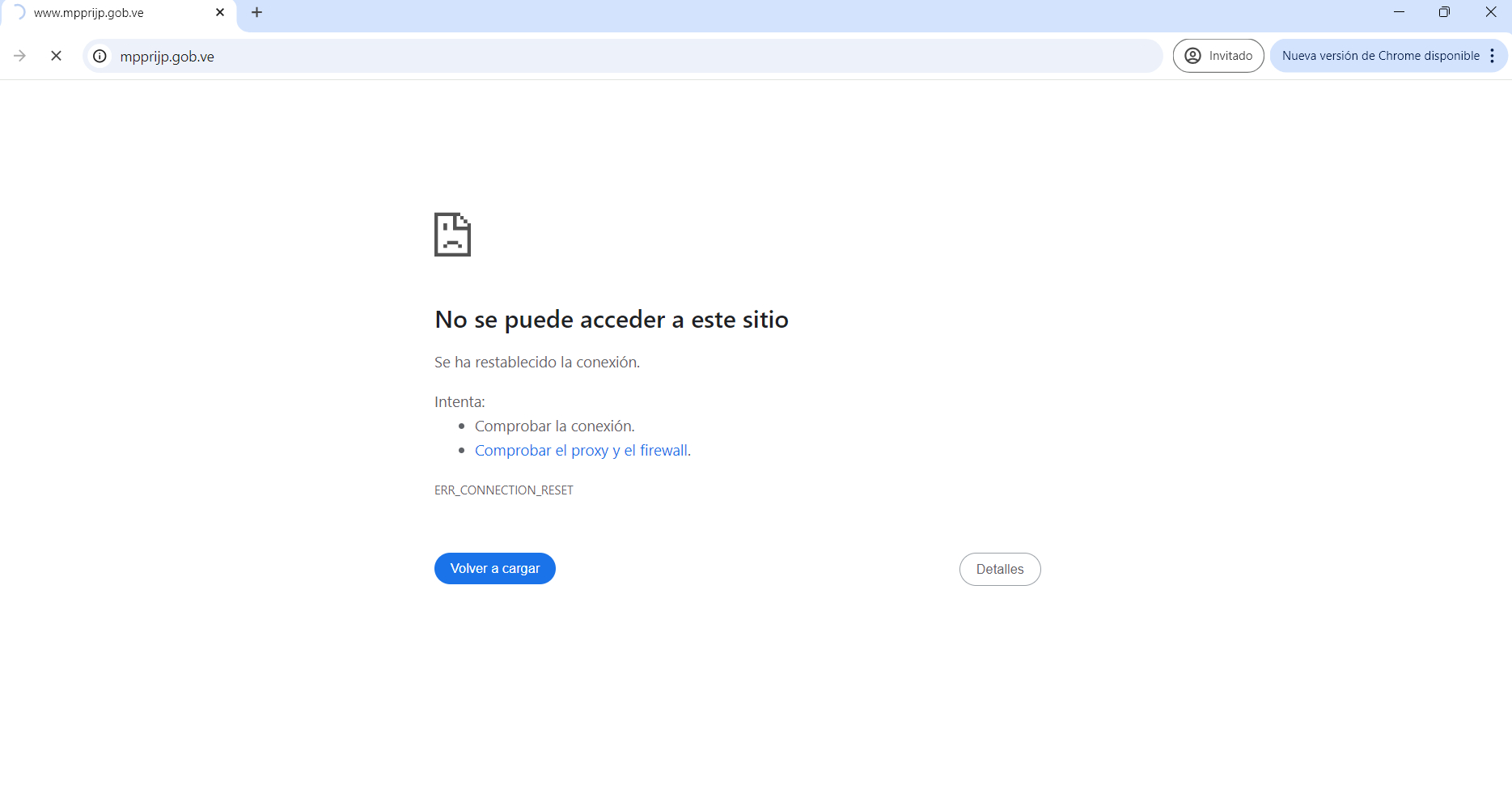
Task: Close the Chrome window
Action: click(1491, 12)
